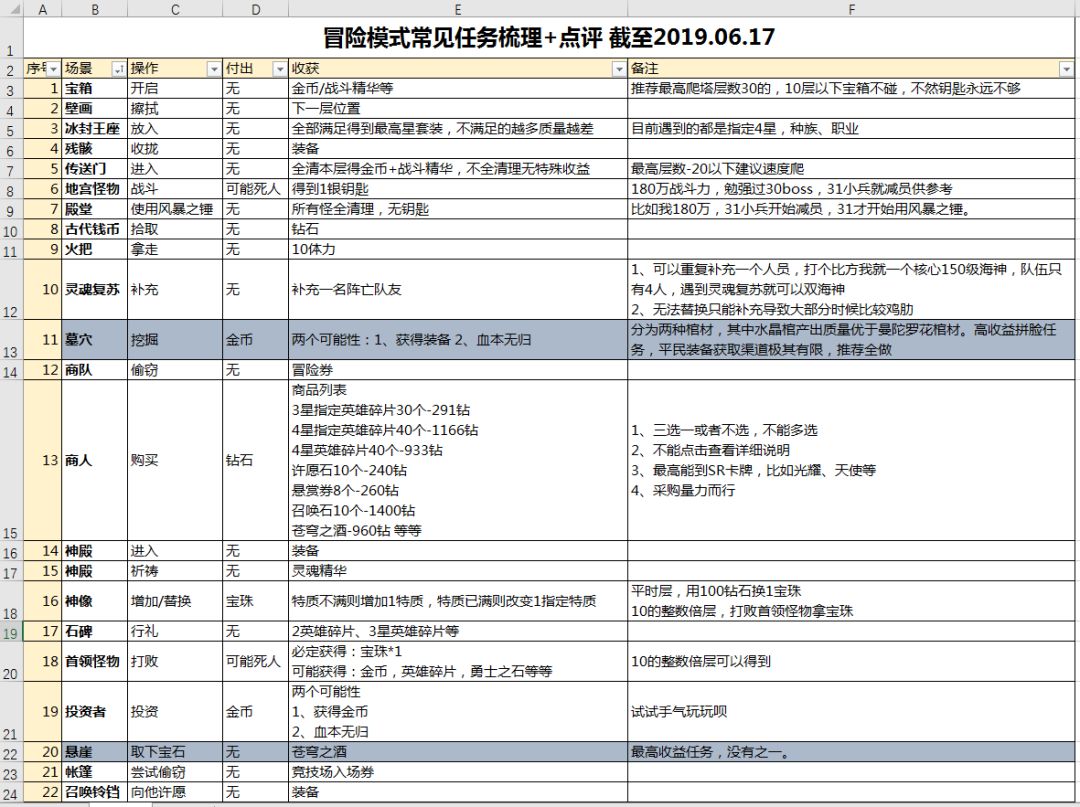Click the title cell 冒险模式常见任务梳理+点评
Viewport: 1080px width, 807px height.
point(549,38)
